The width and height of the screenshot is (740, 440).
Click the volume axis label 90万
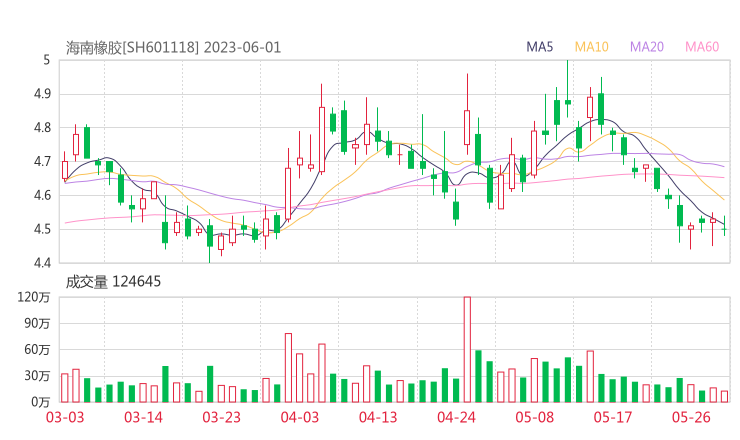click(37, 323)
